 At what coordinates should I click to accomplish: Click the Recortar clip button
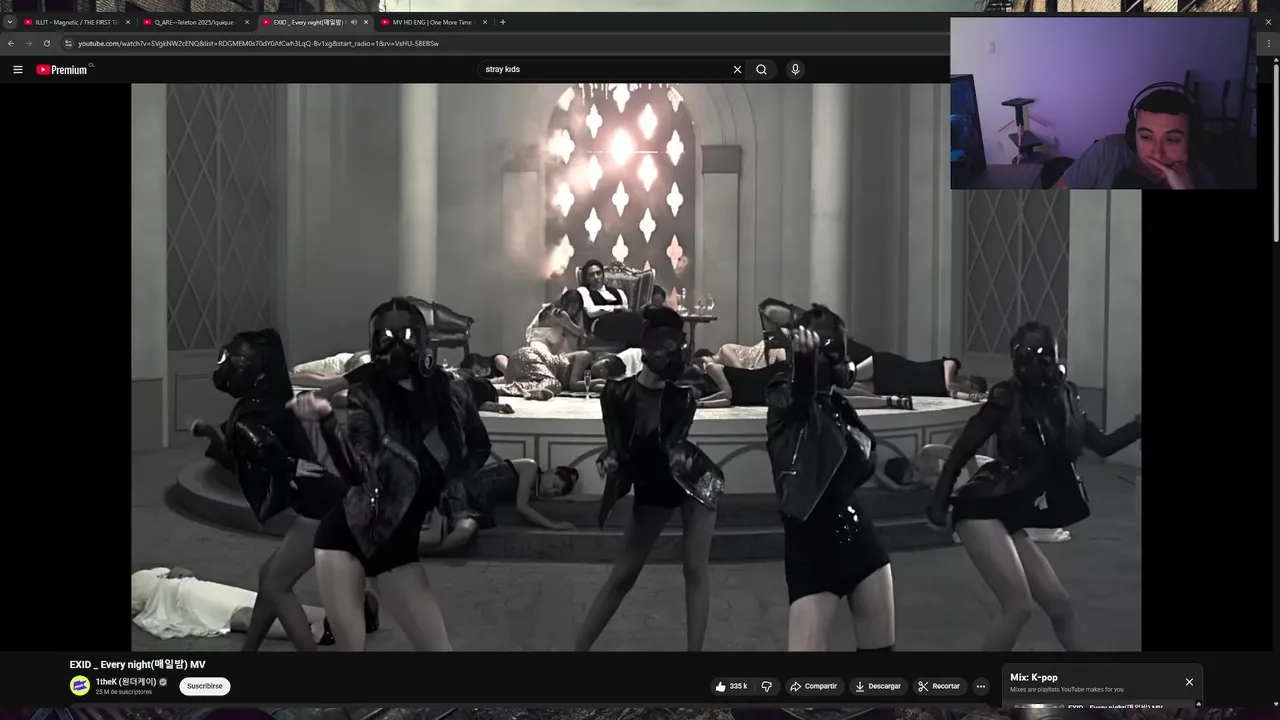pyautogui.click(x=939, y=686)
